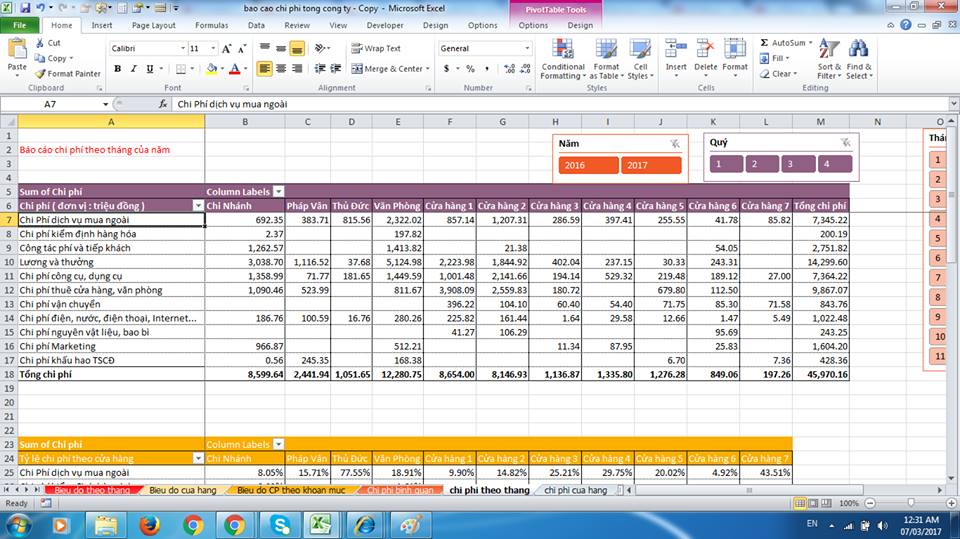Open the Page Layout ribbon tab
Image resolution: width=960 pixels, height=539 pixels.
(154, 26)
